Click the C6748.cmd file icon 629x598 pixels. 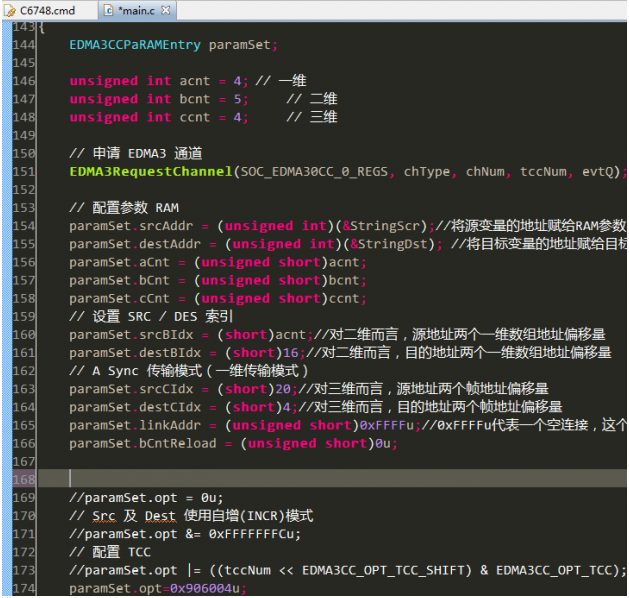coord(10,11)
